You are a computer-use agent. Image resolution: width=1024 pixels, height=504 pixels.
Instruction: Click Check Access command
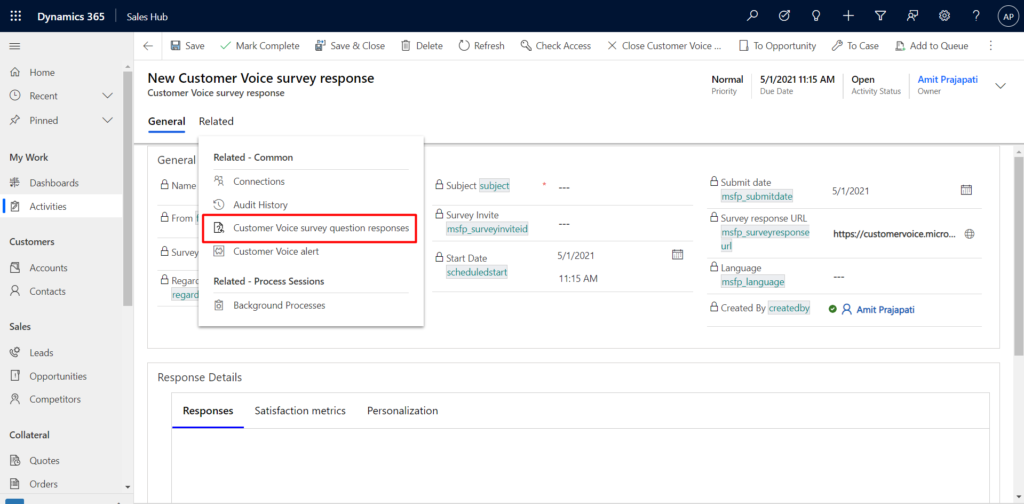556,46
